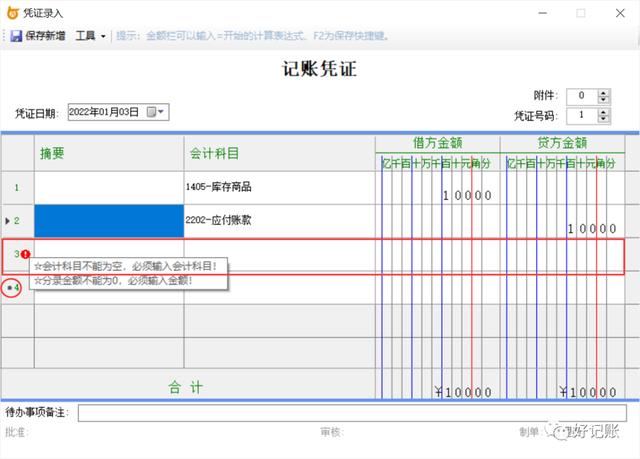
Task: Expand the 工具 dropdown arrow
Action: click(103, 36)
